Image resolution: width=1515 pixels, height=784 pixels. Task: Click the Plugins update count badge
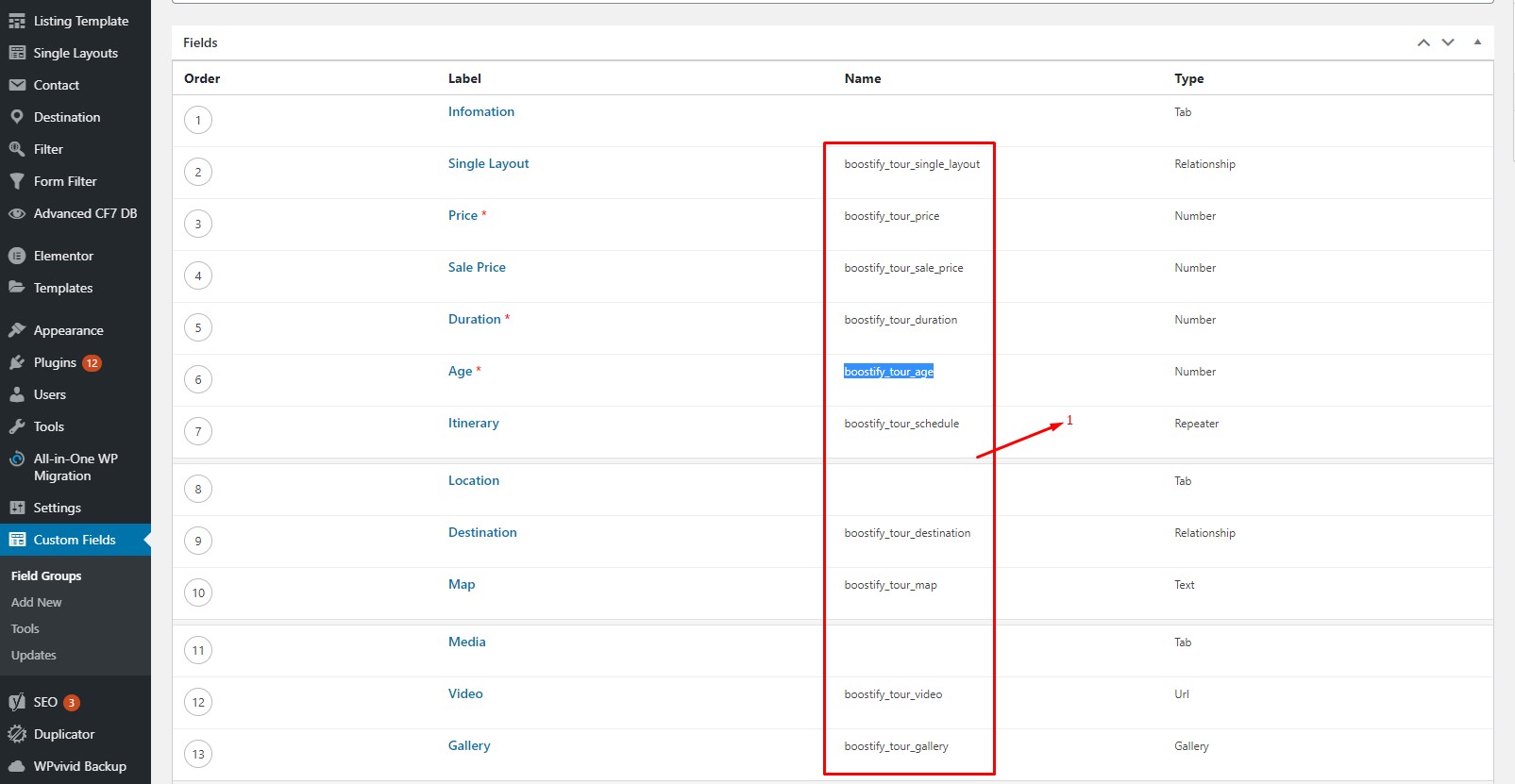[92, 363]
